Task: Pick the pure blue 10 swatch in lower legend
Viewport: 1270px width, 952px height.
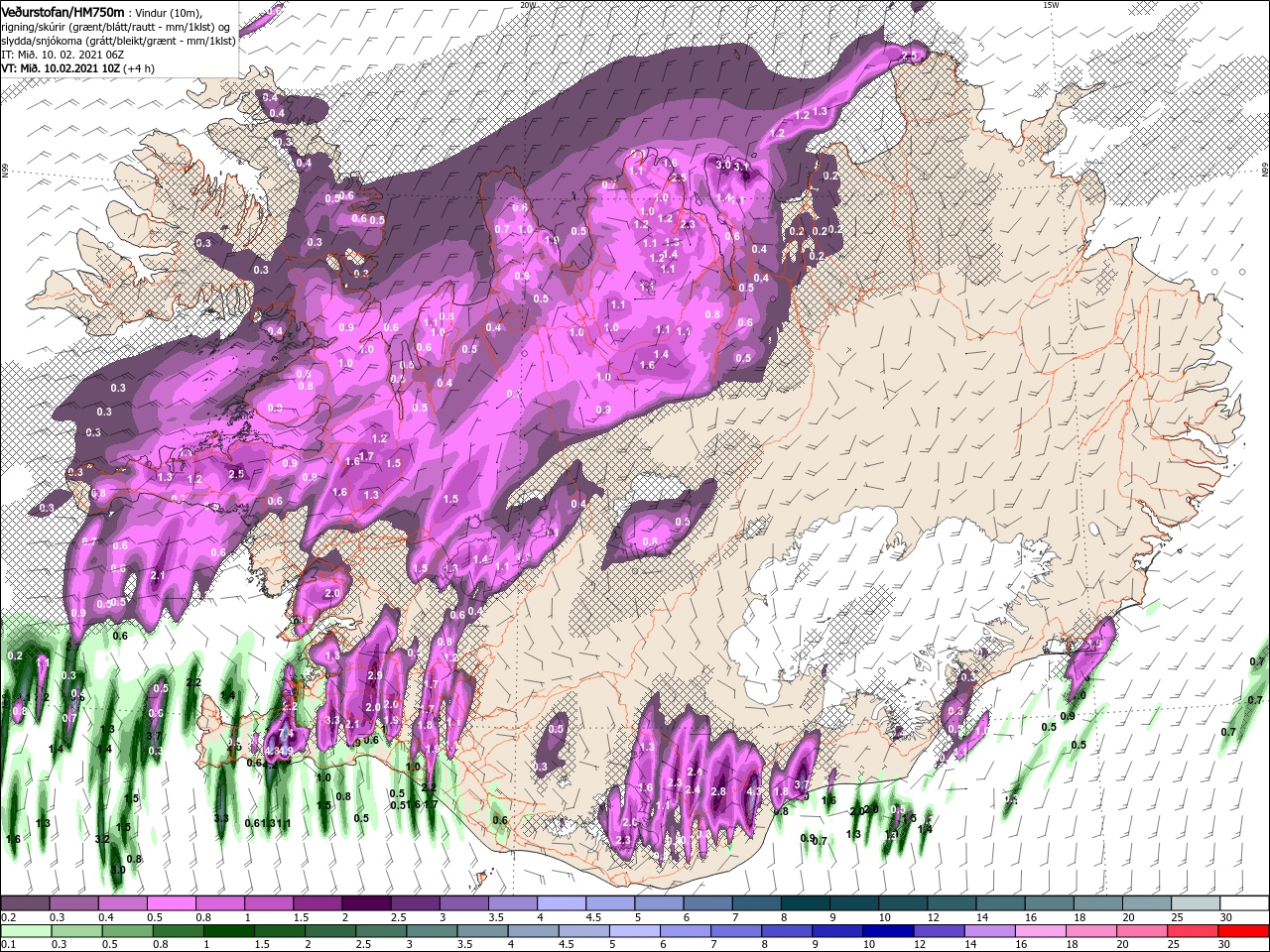Action: click(x=886, y=930)
